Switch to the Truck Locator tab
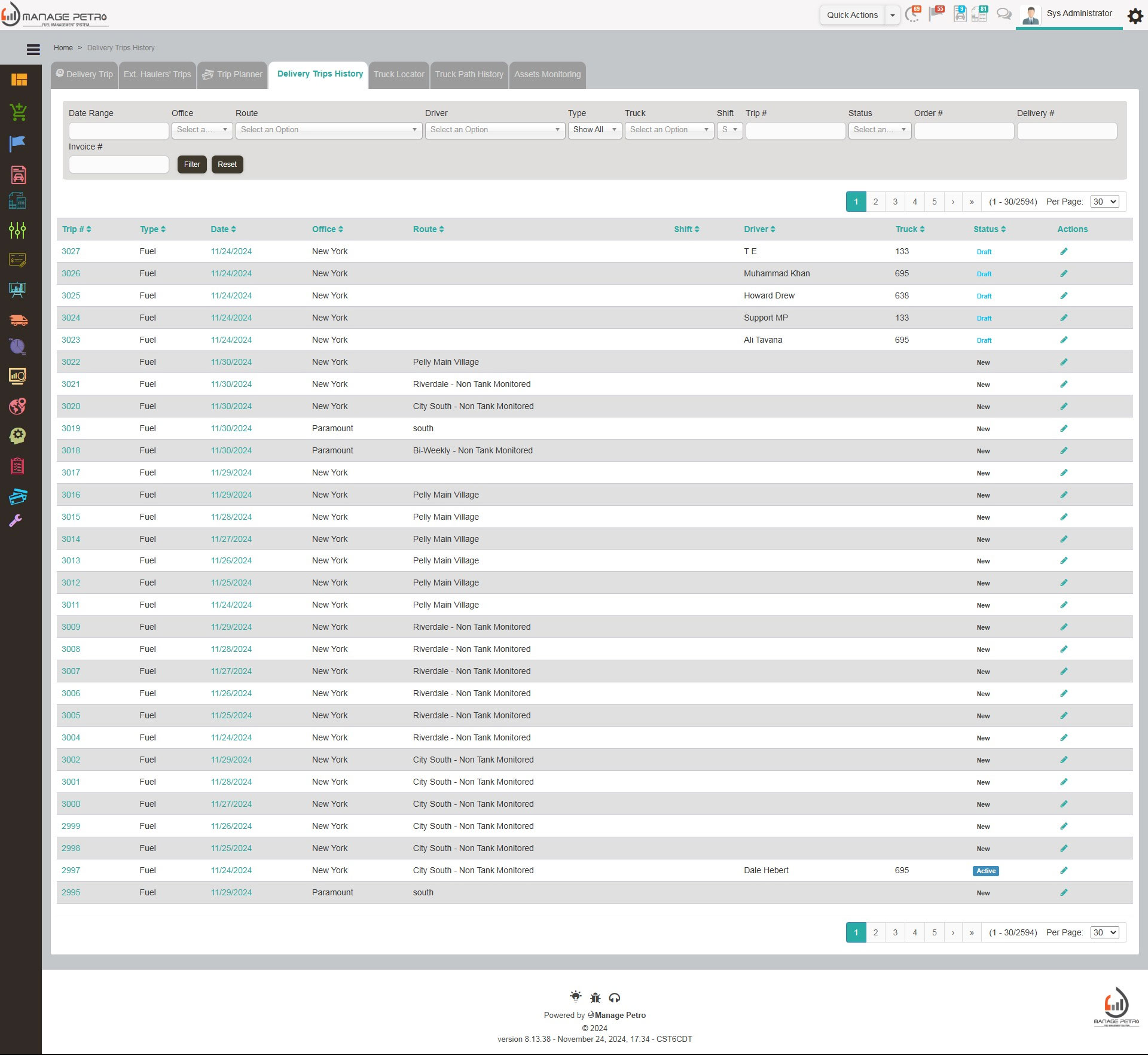 point(398,74)
